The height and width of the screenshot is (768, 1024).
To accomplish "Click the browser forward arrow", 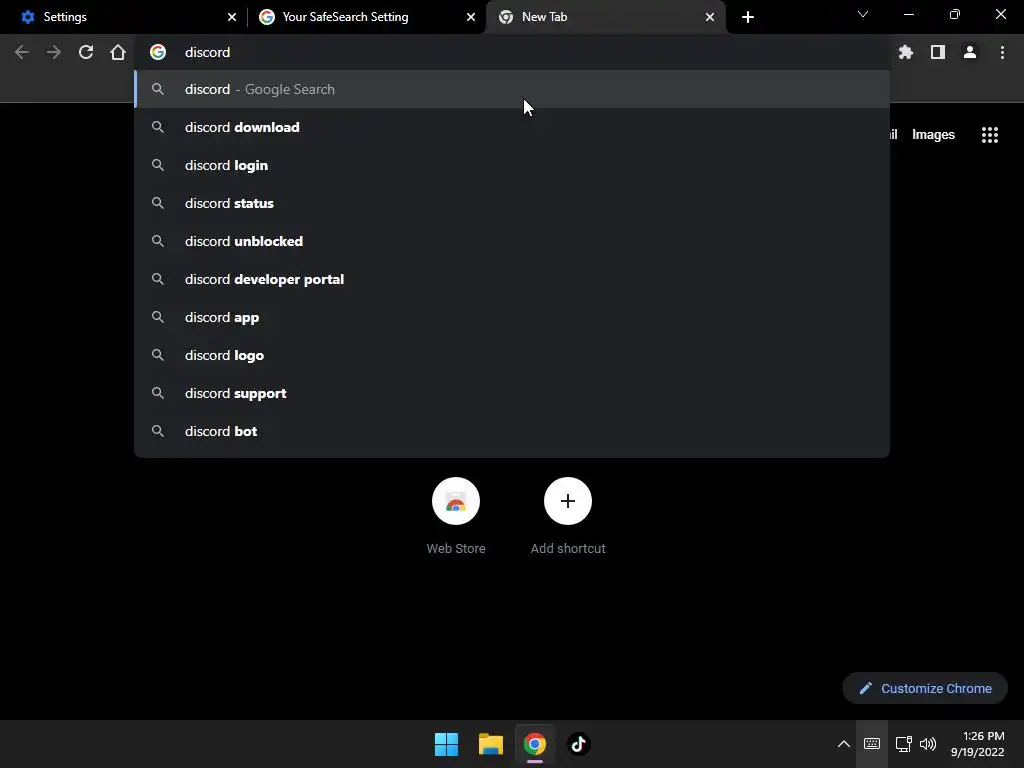I will tap(54, 52).
